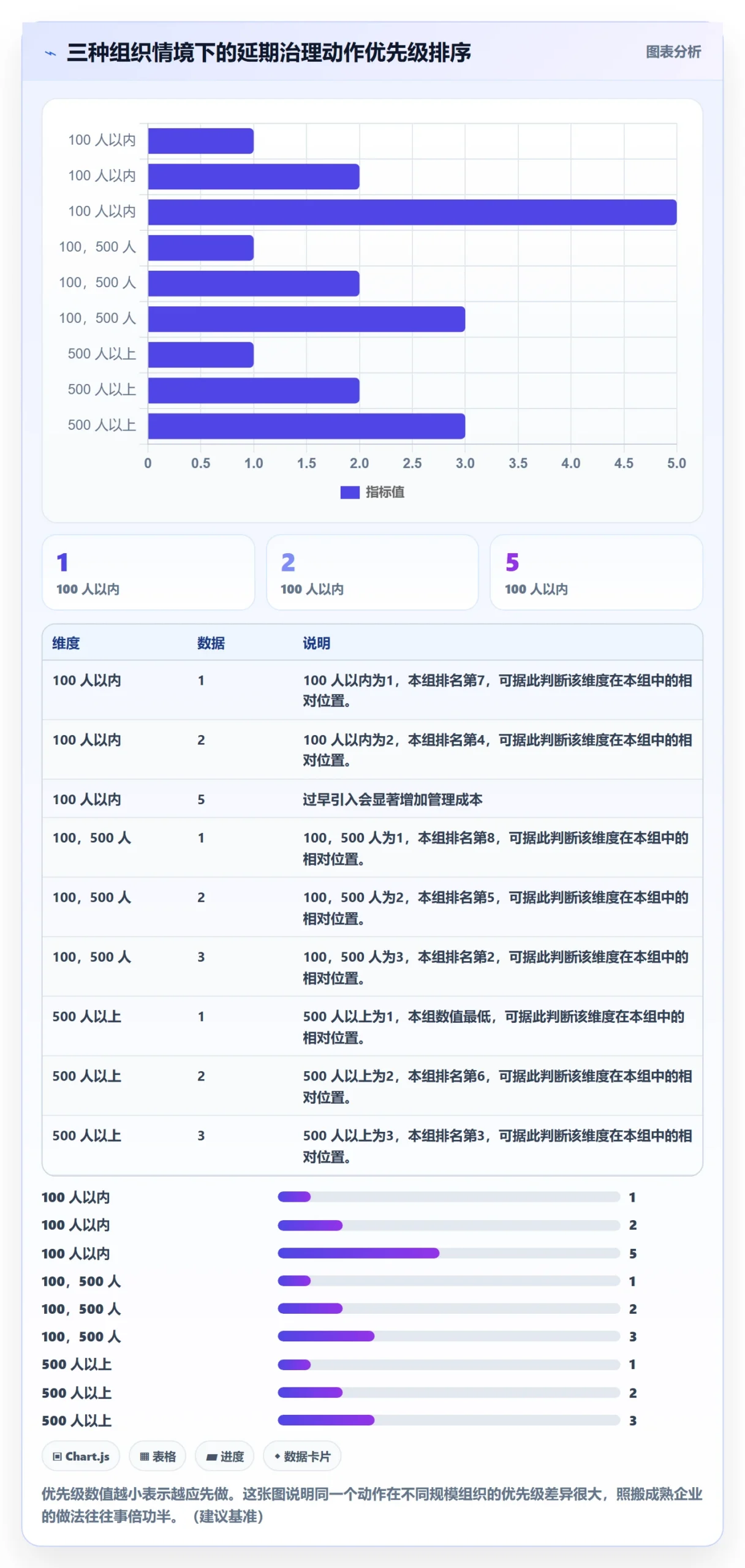The width and height of the screenshot is (745, 1568).
Task: Toggle the 指标值 legend color swatch
Action: [x=349, y=492]
